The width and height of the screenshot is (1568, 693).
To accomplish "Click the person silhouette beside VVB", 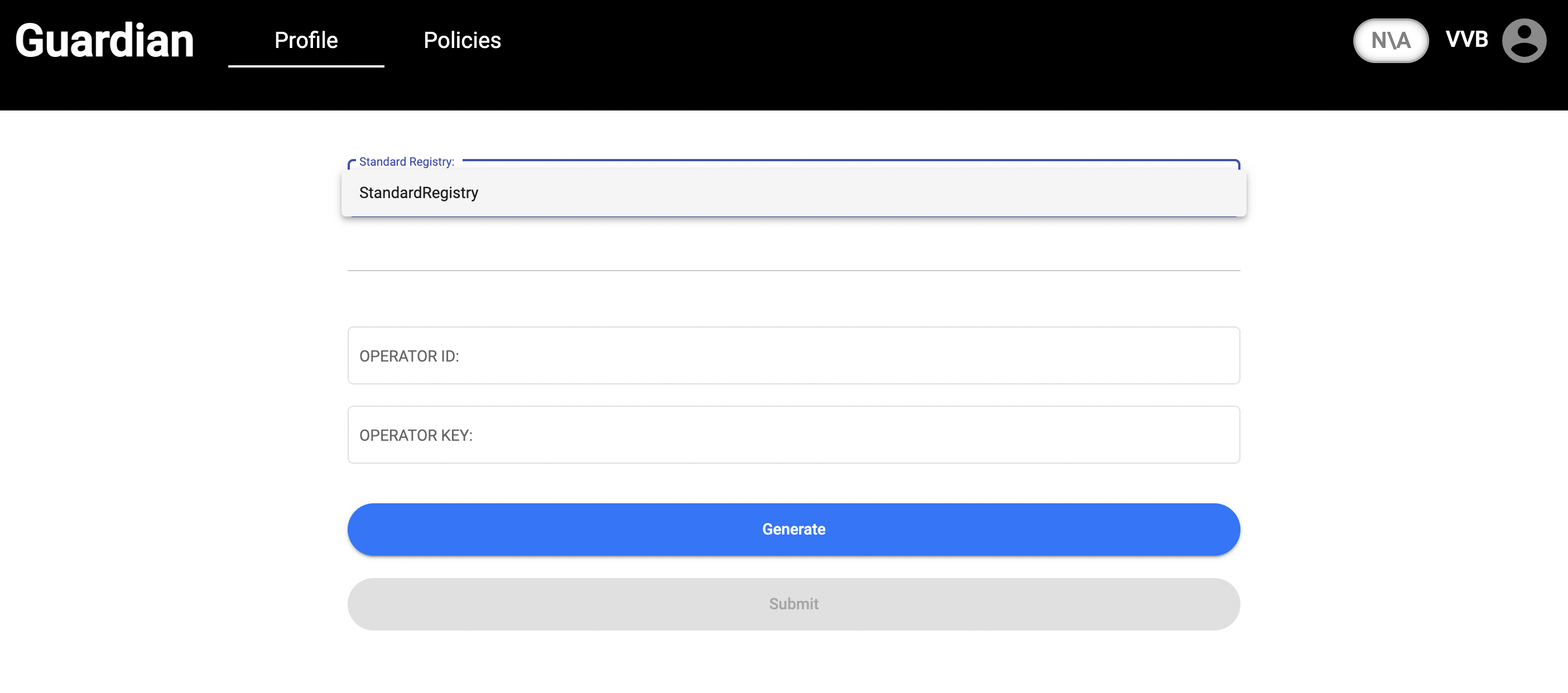I will click(1523, 41).
